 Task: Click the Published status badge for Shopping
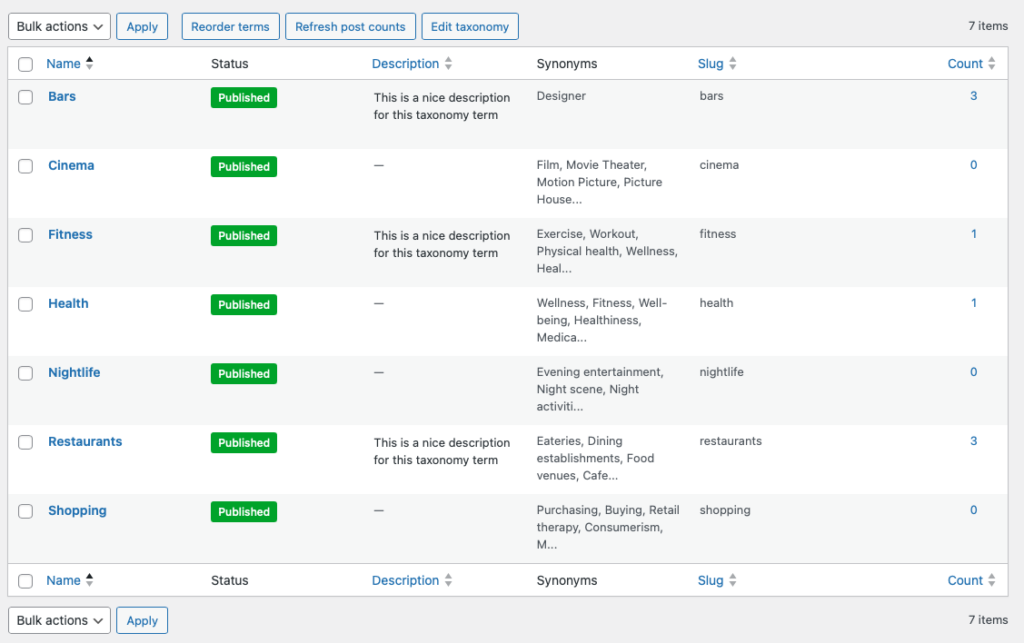point(243,512)
